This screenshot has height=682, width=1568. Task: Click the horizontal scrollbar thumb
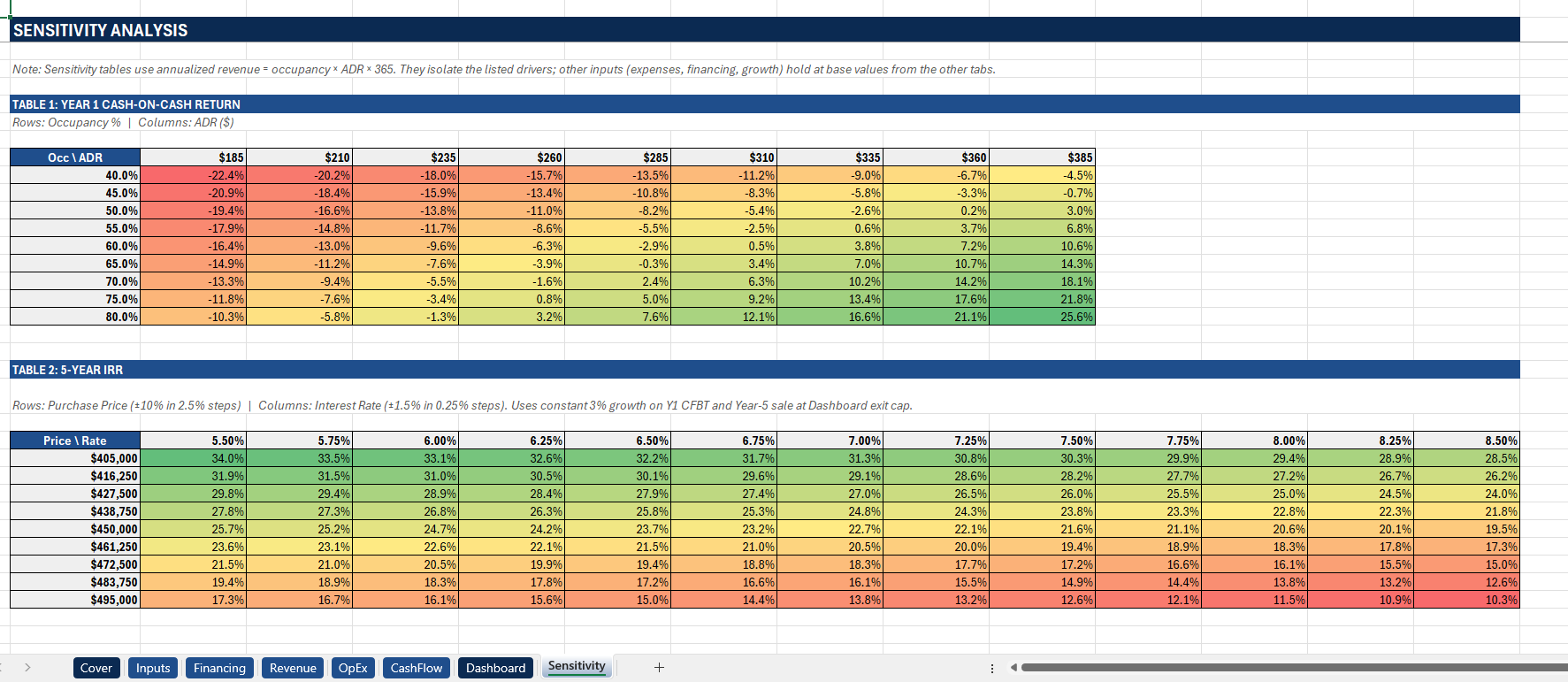coord(1294,668)
